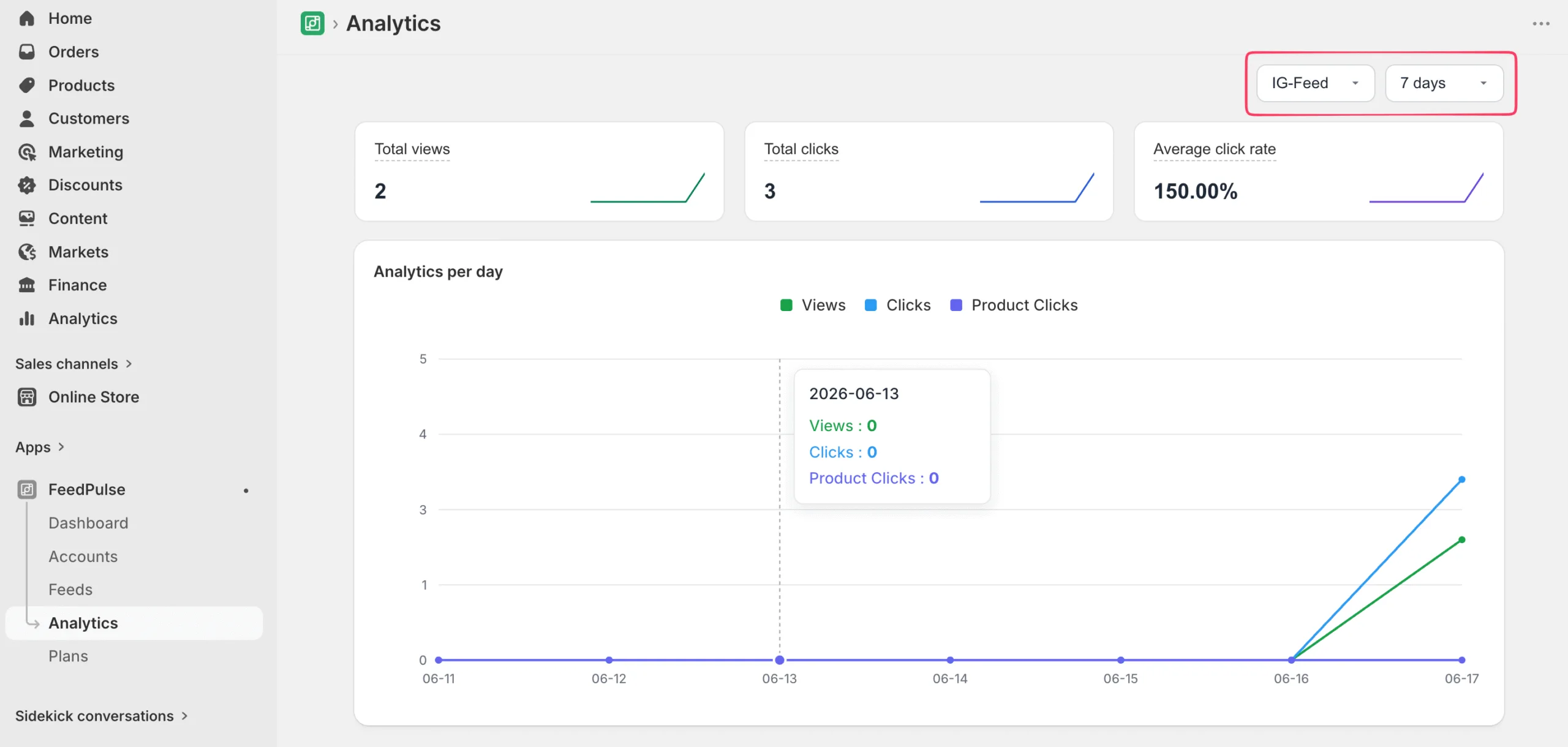This screenshot has width=1568, height=747.
Task: Click the Content image icon
Action: pos(27,219)
